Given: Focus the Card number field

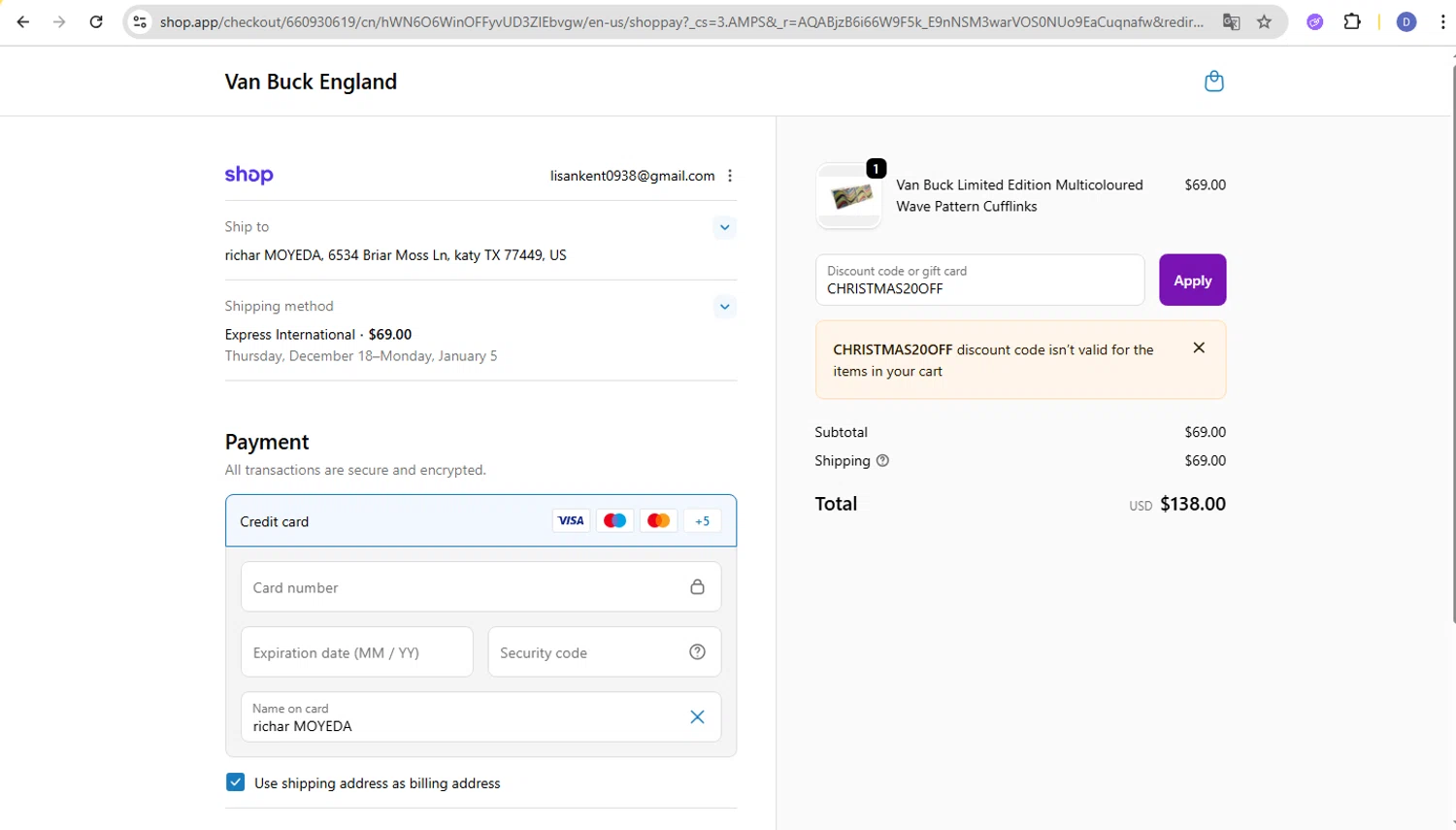Looking at the screenshot, I should point(480,587).
